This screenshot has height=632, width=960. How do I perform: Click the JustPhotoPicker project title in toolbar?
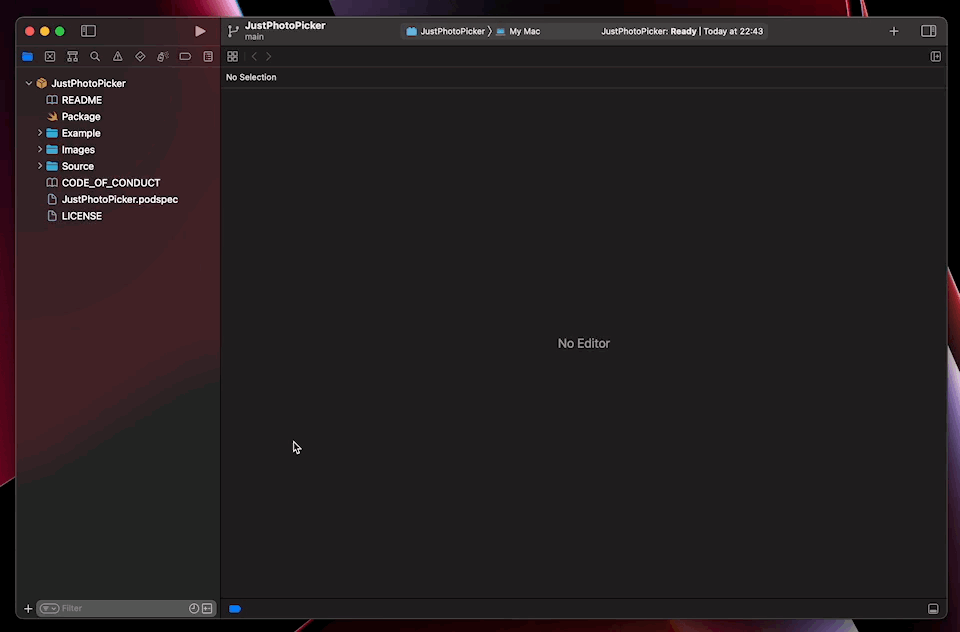285,26
